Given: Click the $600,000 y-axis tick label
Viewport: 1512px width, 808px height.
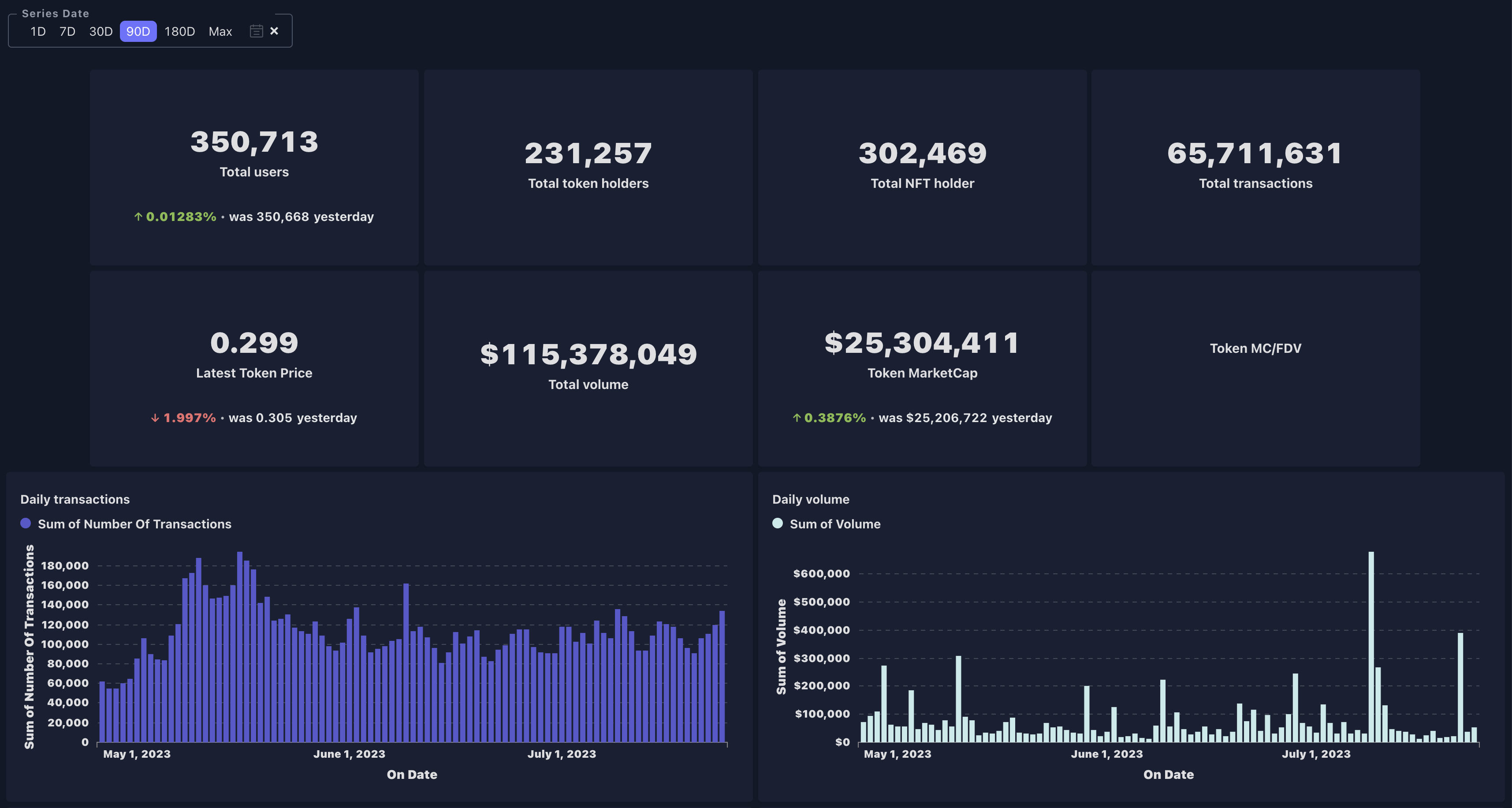Looking at the screenshot, I should (821, 574).
